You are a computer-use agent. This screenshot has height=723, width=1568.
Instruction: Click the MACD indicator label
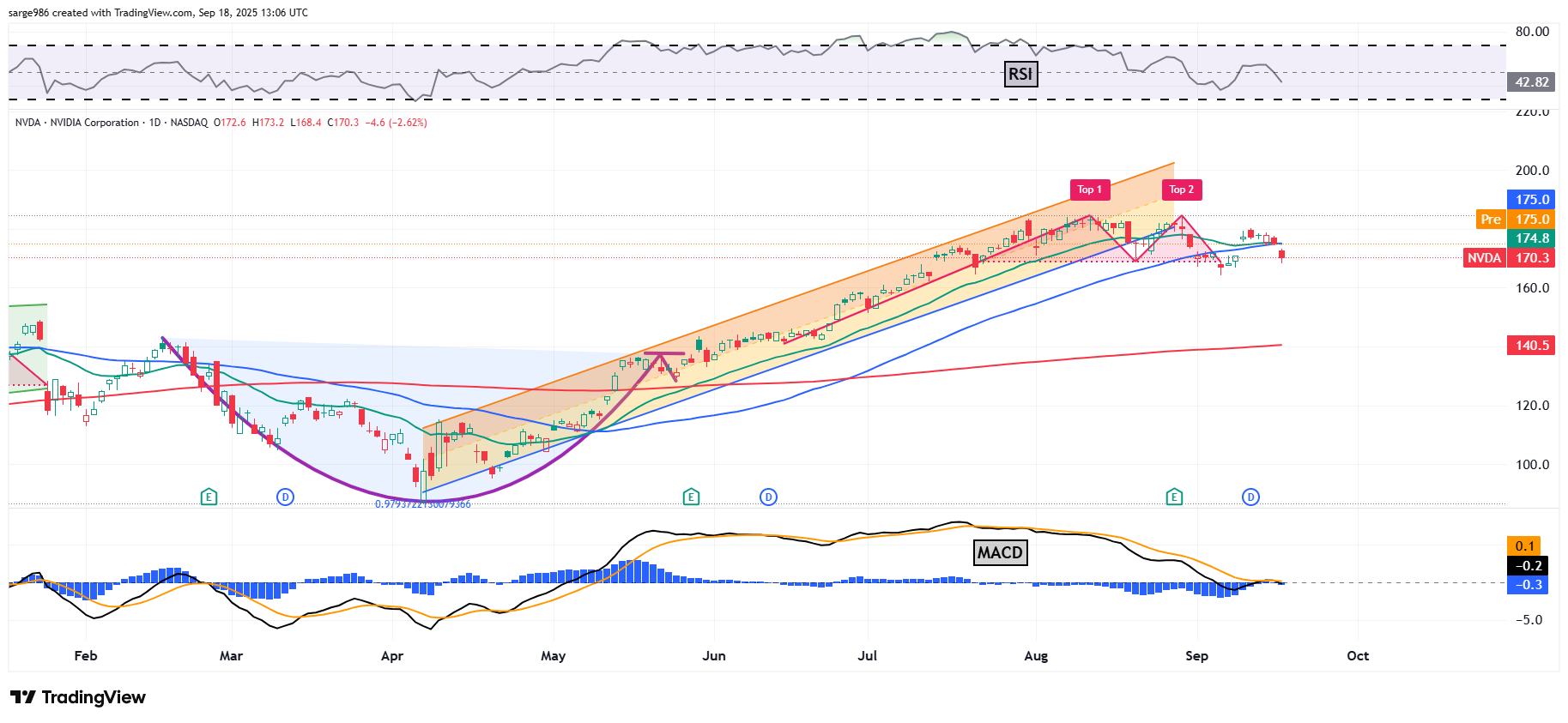click(1000, 552)
